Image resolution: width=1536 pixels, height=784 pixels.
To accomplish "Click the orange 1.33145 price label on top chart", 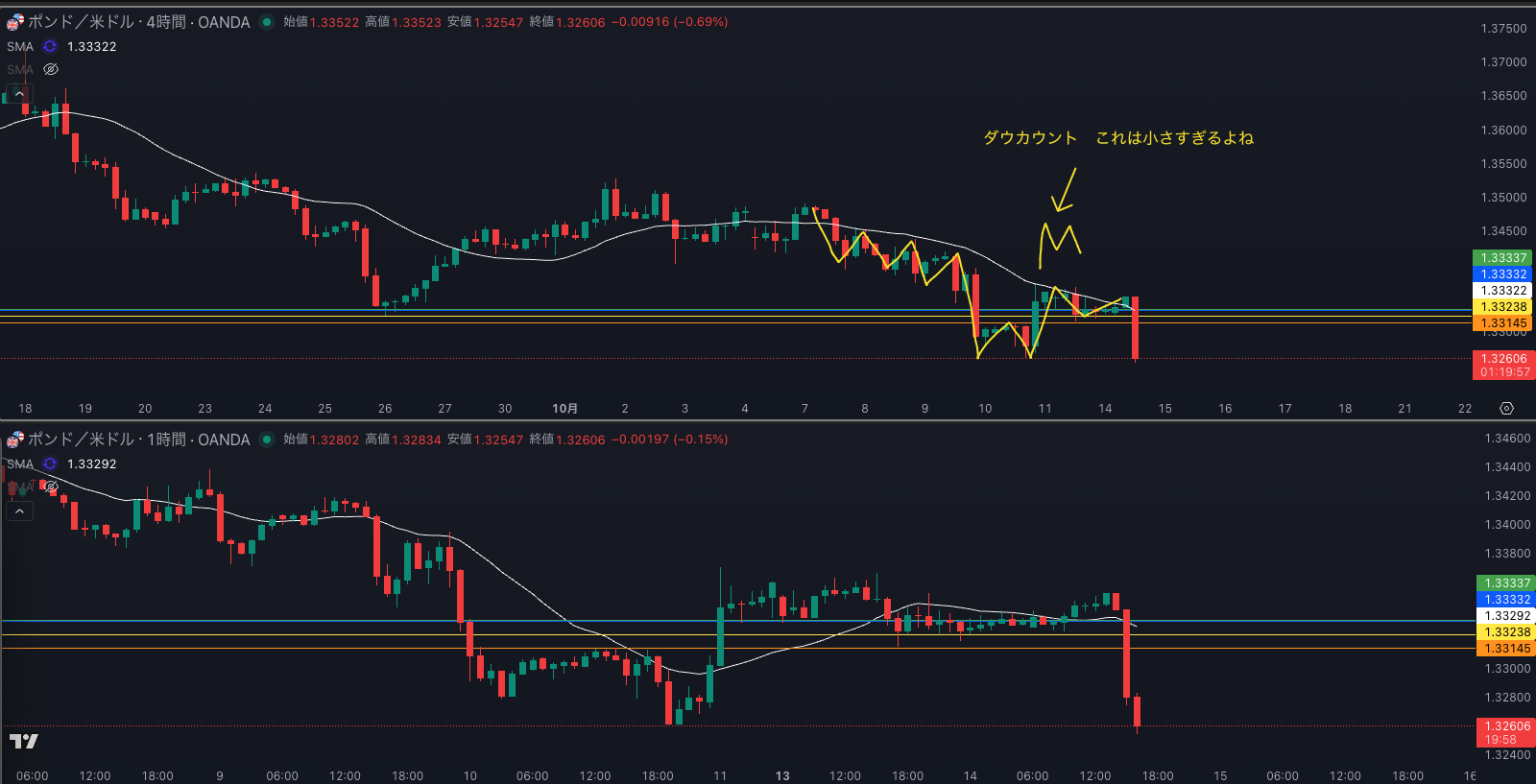I will coord(1503,323).
